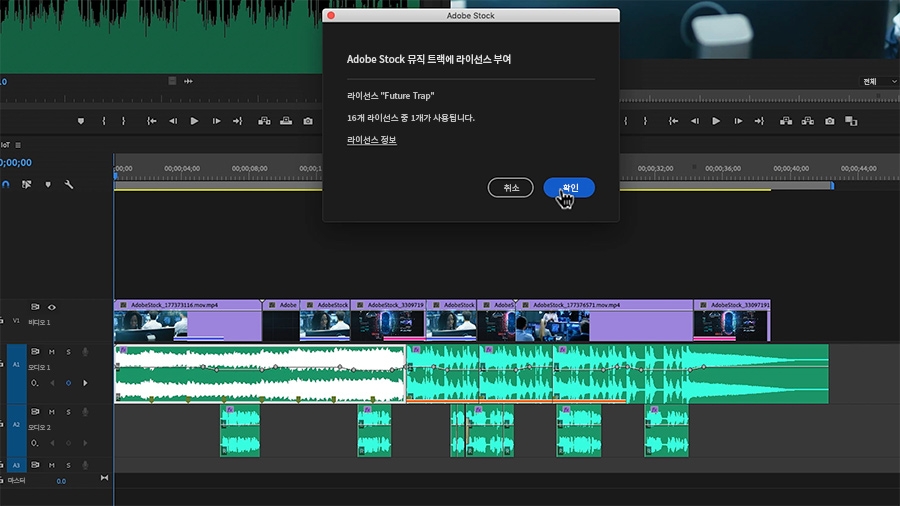Open the timeline panel menu icon
The image size is (900, 506).
(18, 145)
